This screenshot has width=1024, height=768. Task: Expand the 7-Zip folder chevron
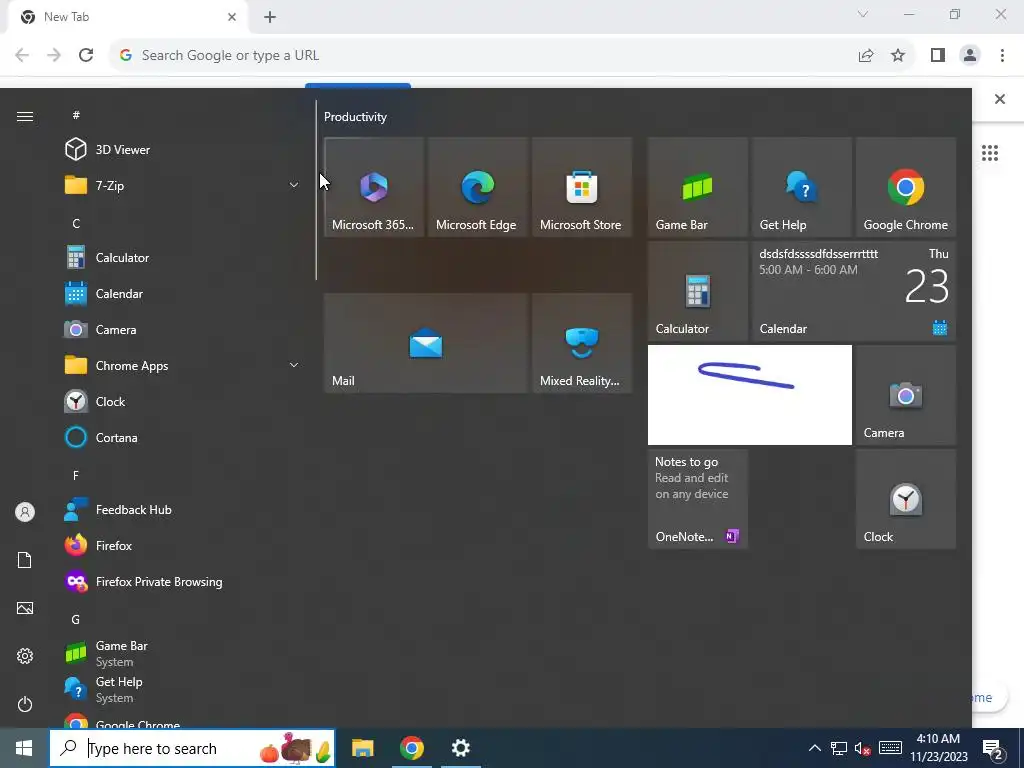click(x=294, y=185)
